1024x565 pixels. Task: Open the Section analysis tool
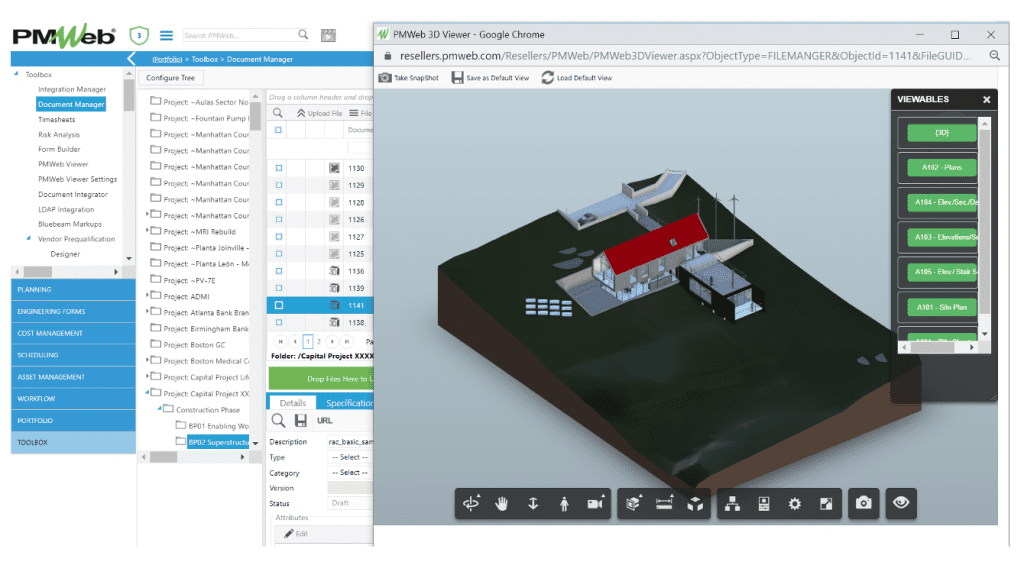click(633, 504)
